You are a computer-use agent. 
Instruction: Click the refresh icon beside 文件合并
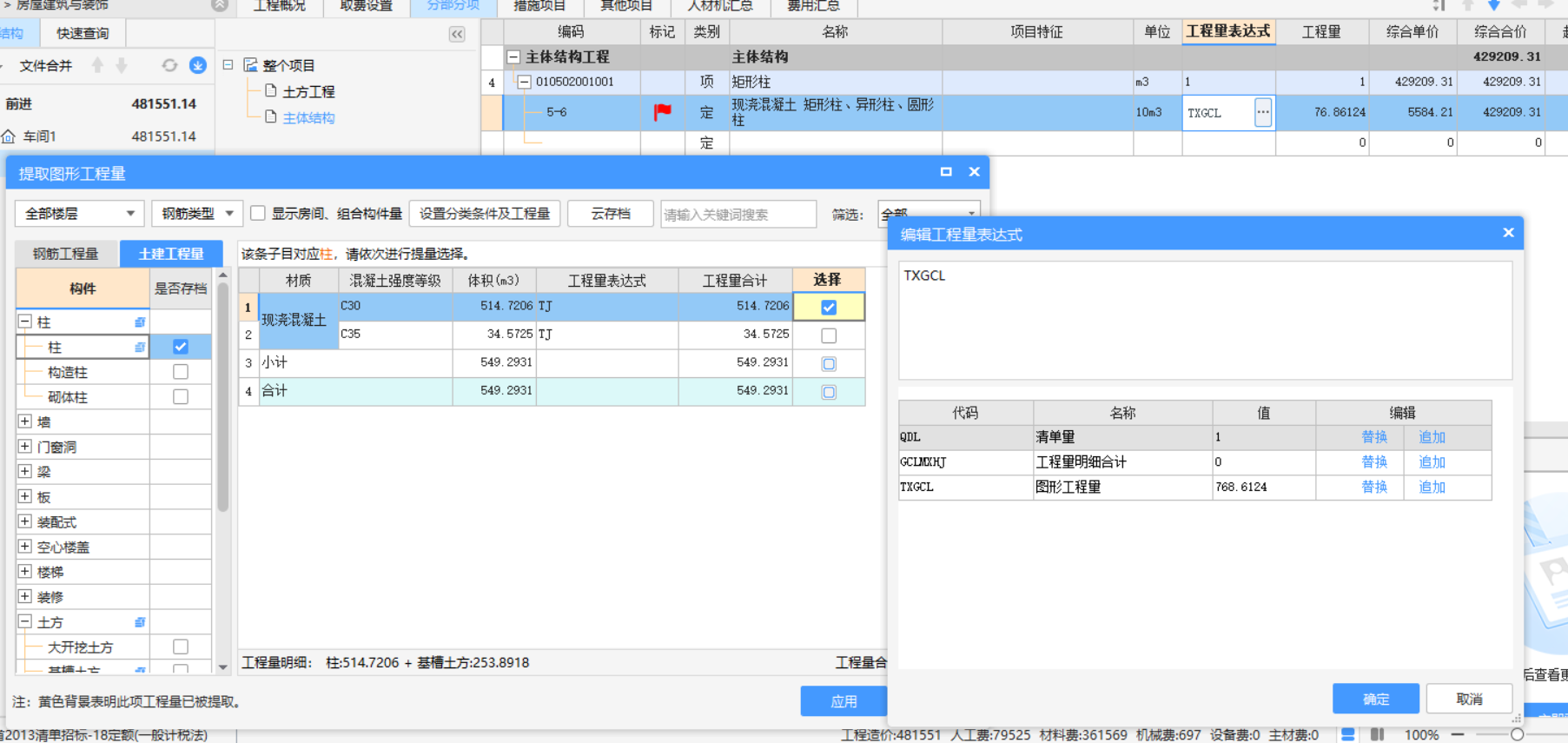pyautogui.click(x=169, y=65)
